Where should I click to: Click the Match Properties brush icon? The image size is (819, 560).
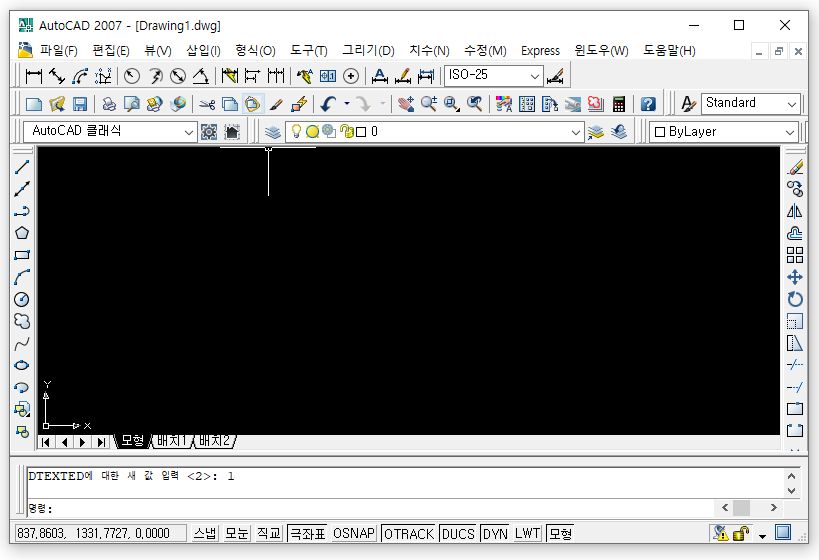coord(276,104)
